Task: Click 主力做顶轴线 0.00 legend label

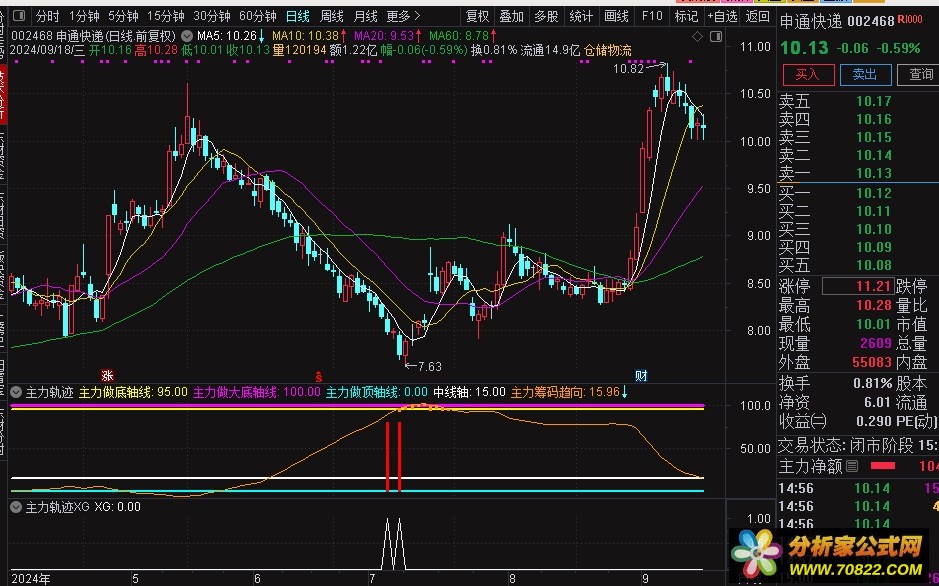Action: [x=377, y=393]
